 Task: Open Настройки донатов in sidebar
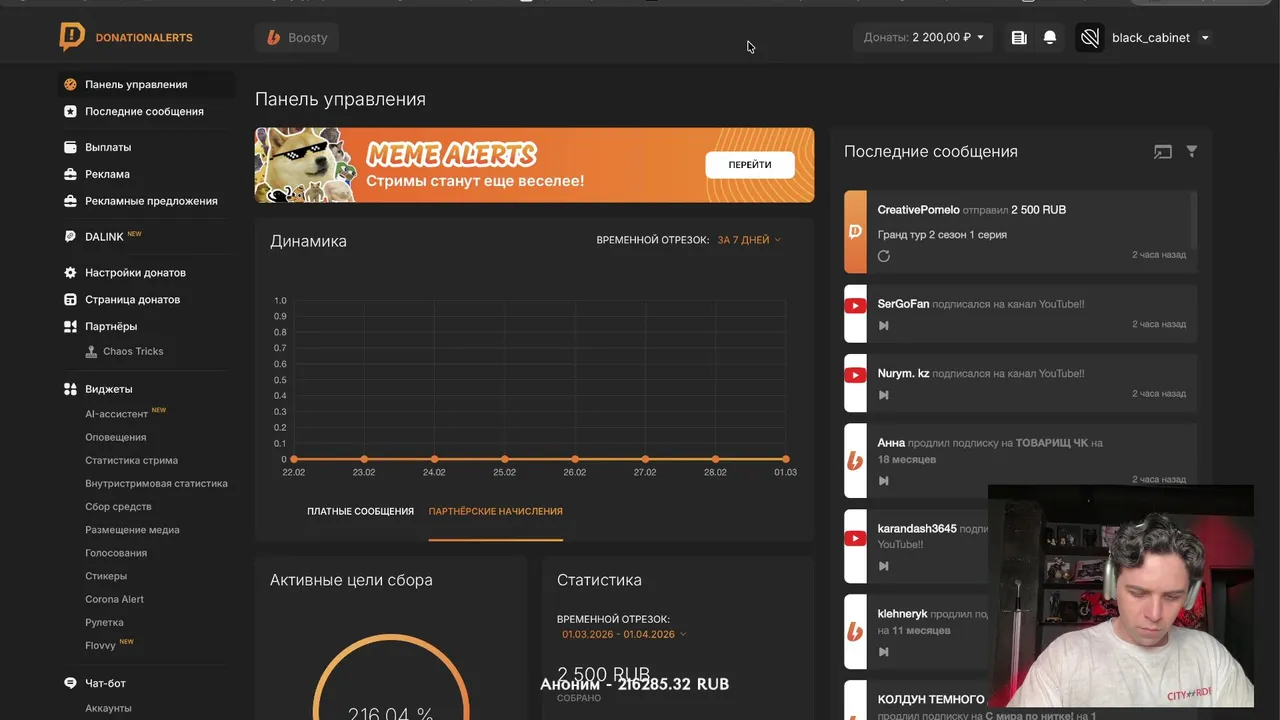(x=135, y=273)
